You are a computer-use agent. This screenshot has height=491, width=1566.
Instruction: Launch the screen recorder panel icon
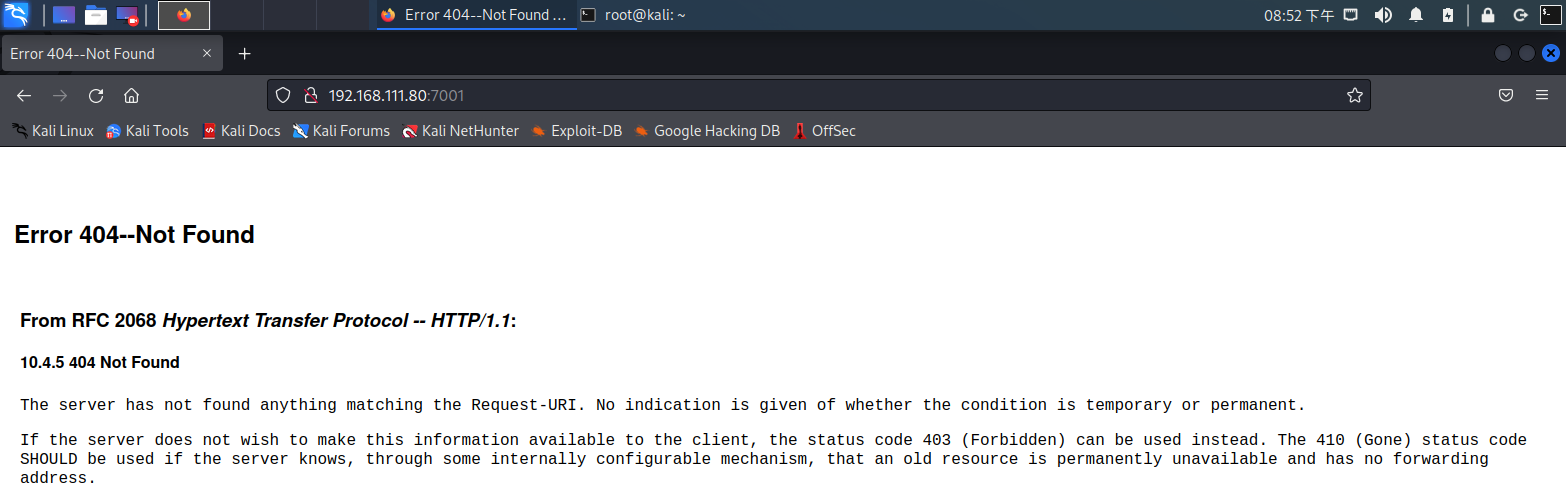[x=127, y=15]
